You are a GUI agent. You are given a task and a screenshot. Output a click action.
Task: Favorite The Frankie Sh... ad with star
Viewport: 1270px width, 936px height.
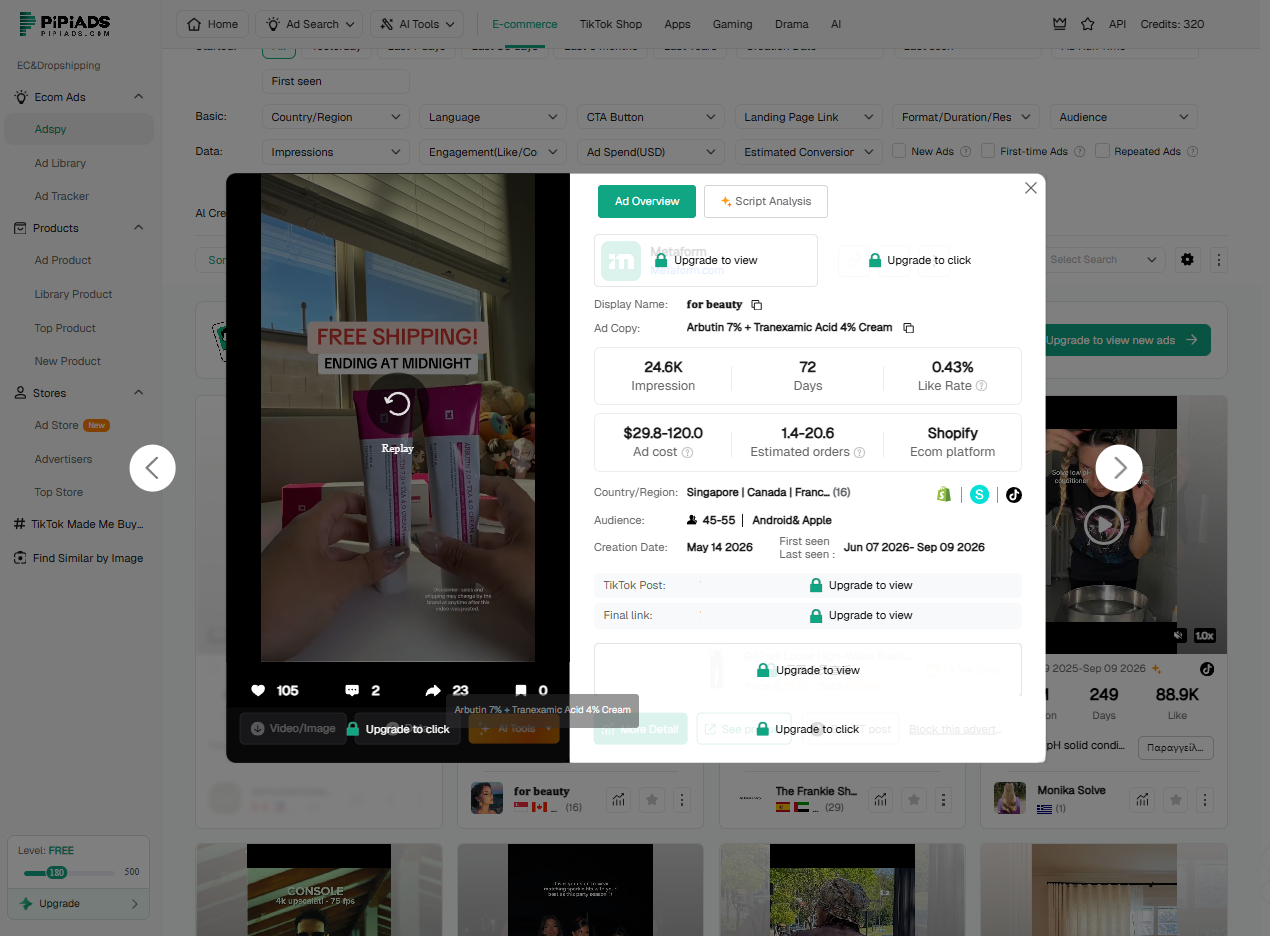point(913,799)
